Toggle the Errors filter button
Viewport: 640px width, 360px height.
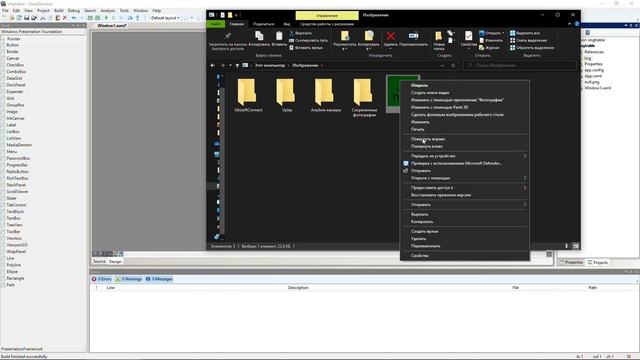coord(102,279)
